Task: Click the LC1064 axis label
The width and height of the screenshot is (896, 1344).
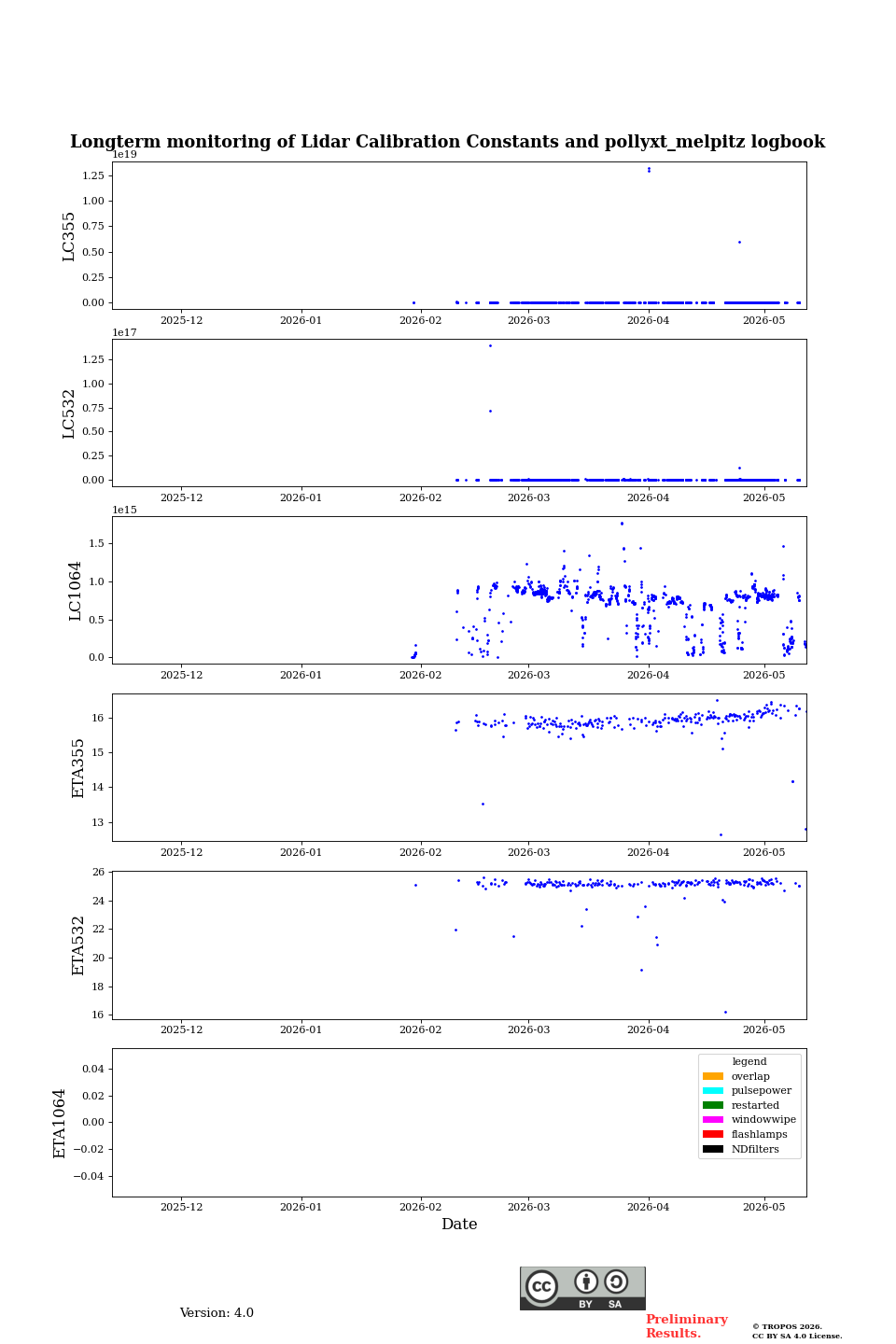Action: (x=75, y=591)
